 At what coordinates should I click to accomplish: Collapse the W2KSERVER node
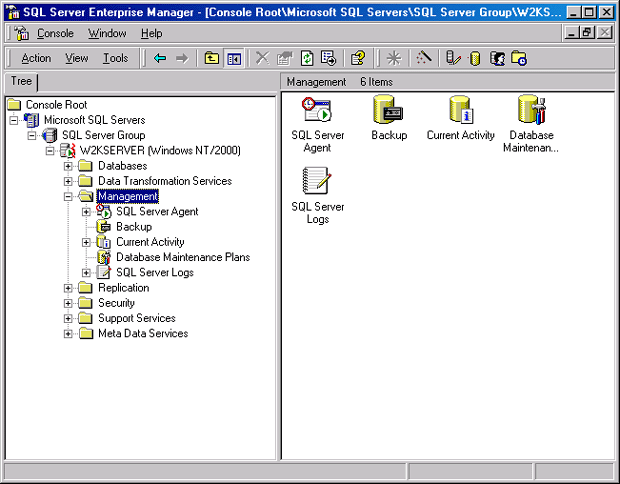click(50, 151)
